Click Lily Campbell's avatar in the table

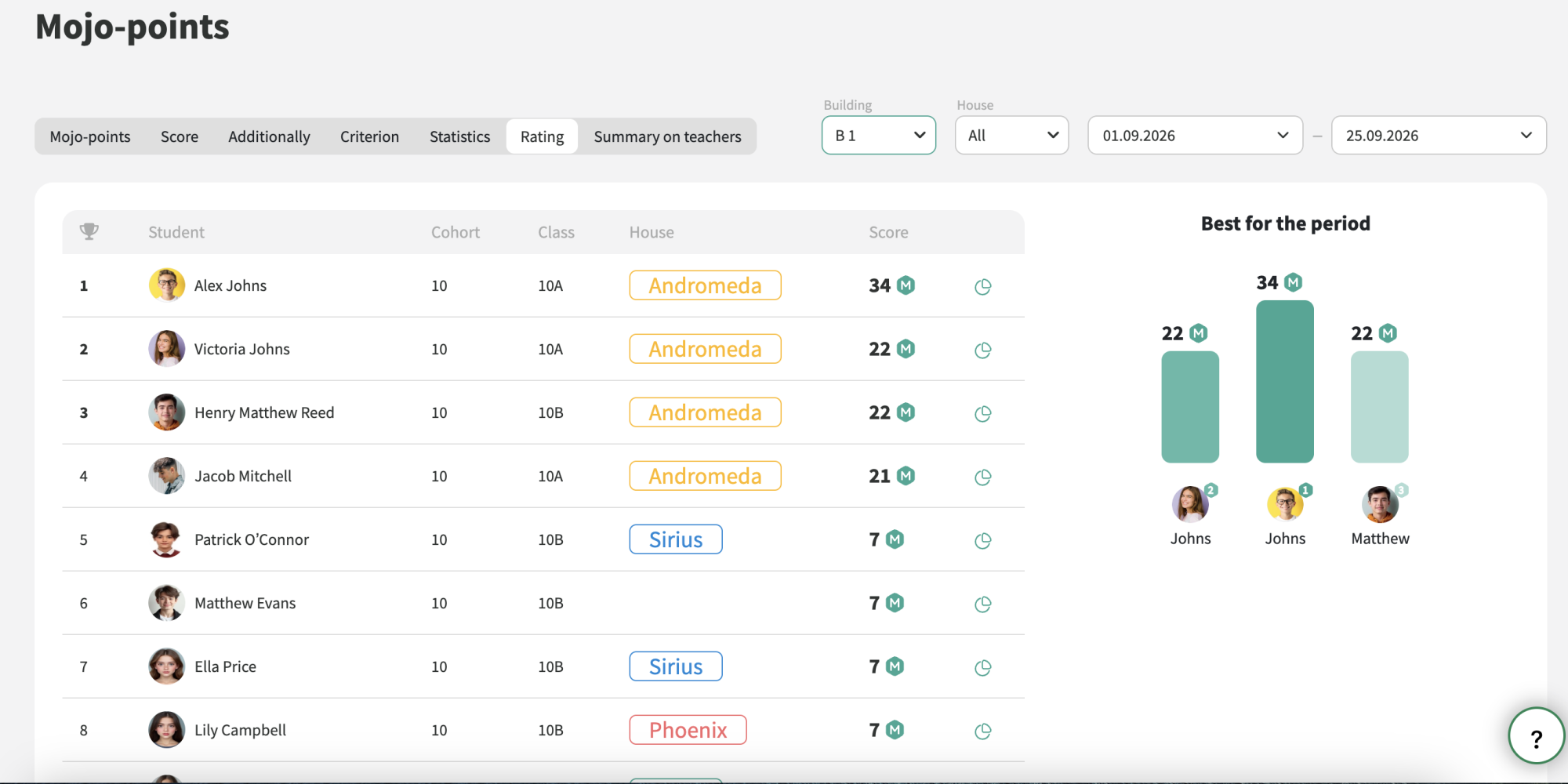coord(167,730)
